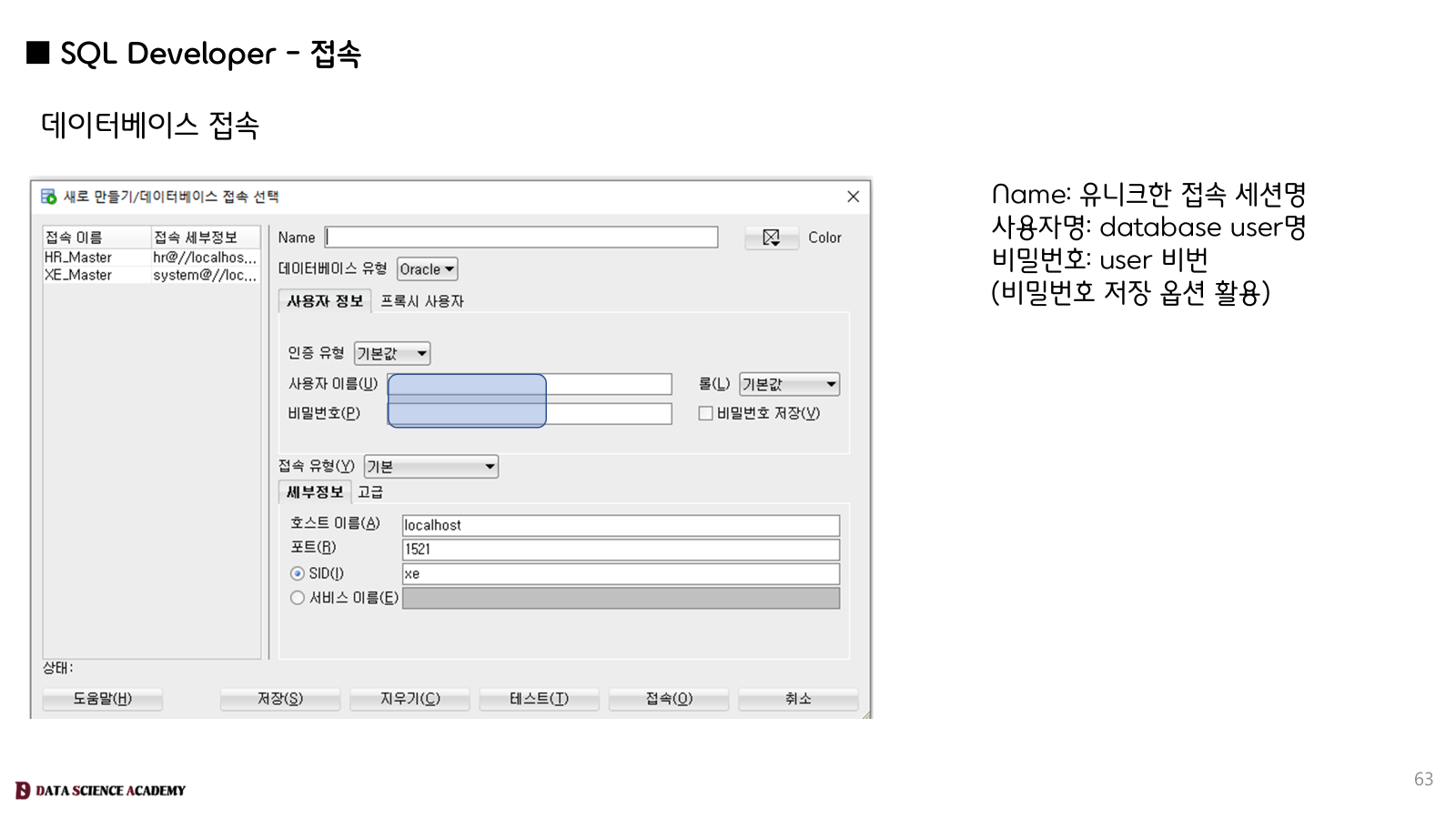This screenshot has height=819, width=1456.
Task: Open the 접속 유형 dropdown
Action: (x=431, y=467)
